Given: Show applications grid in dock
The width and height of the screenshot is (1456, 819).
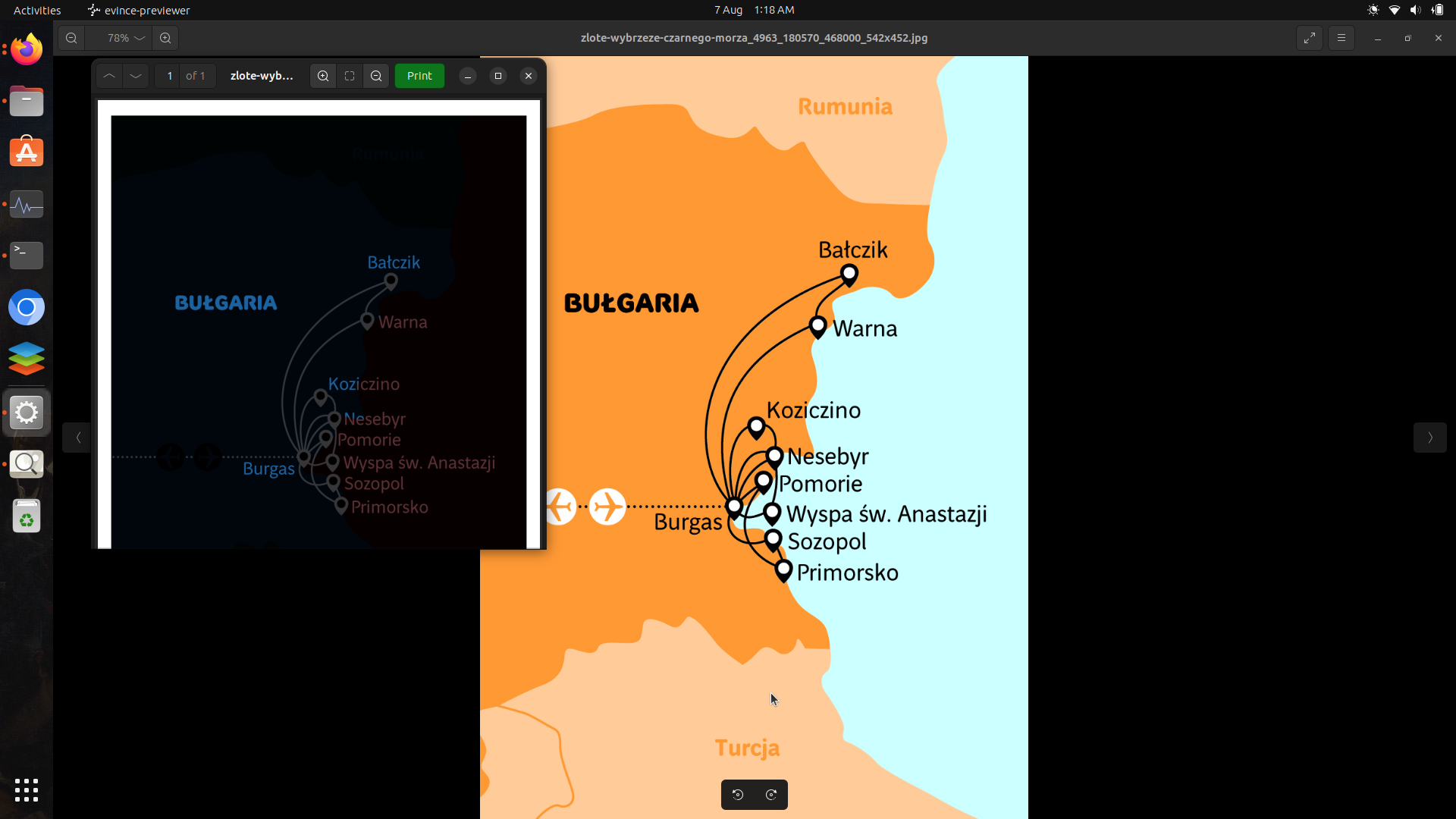Looking at the screenshot, I should pos(27,789).
